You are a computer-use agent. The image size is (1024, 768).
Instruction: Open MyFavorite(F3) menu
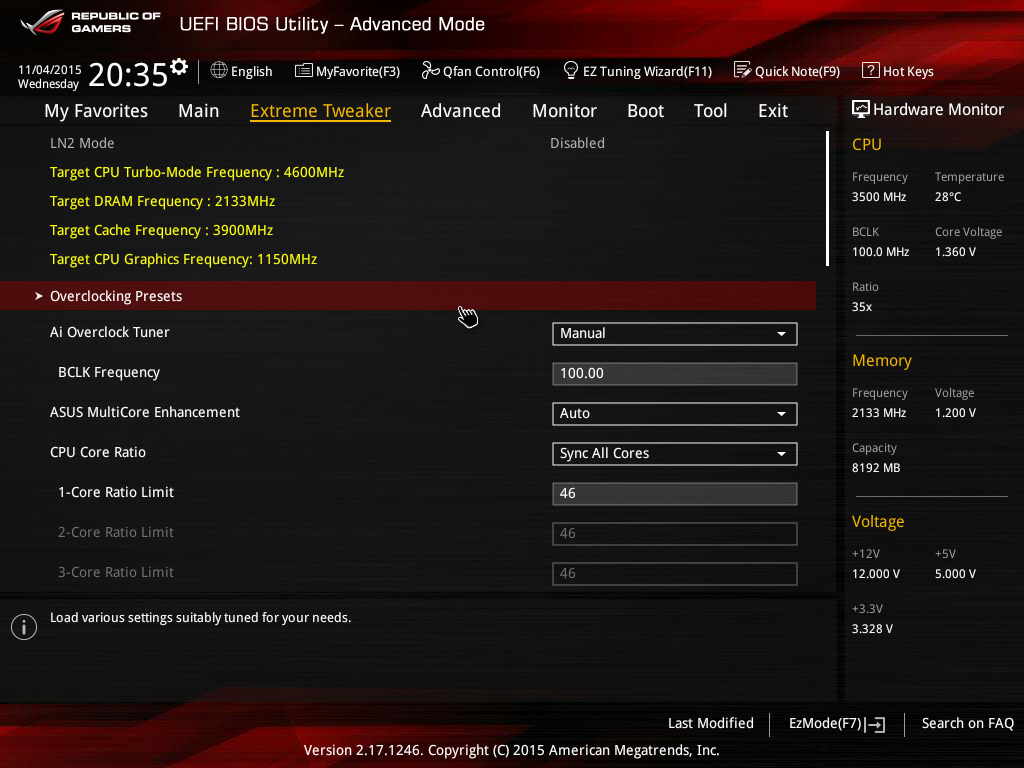[x=358, y=71]
